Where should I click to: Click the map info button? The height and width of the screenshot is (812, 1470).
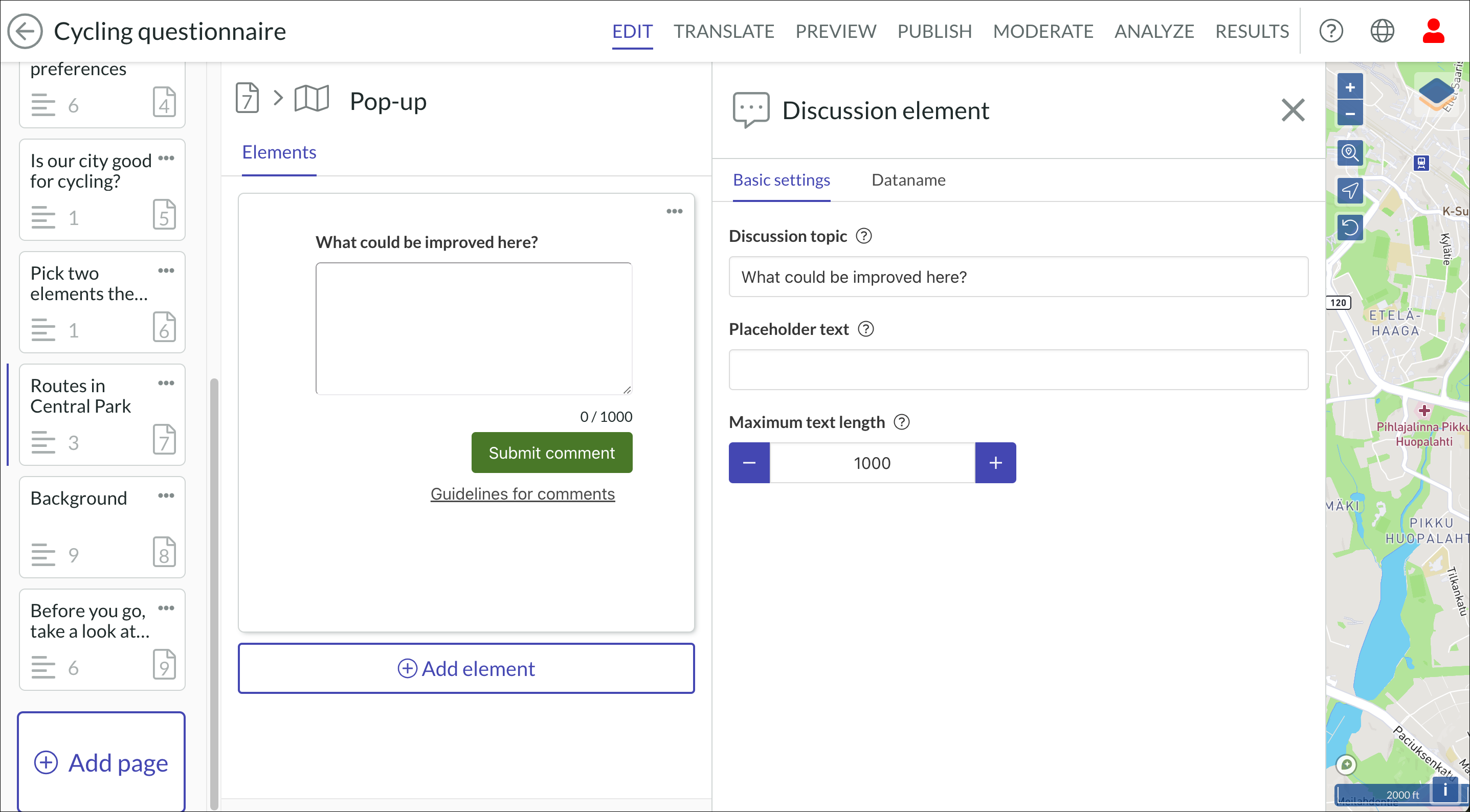coord(1445,790)
